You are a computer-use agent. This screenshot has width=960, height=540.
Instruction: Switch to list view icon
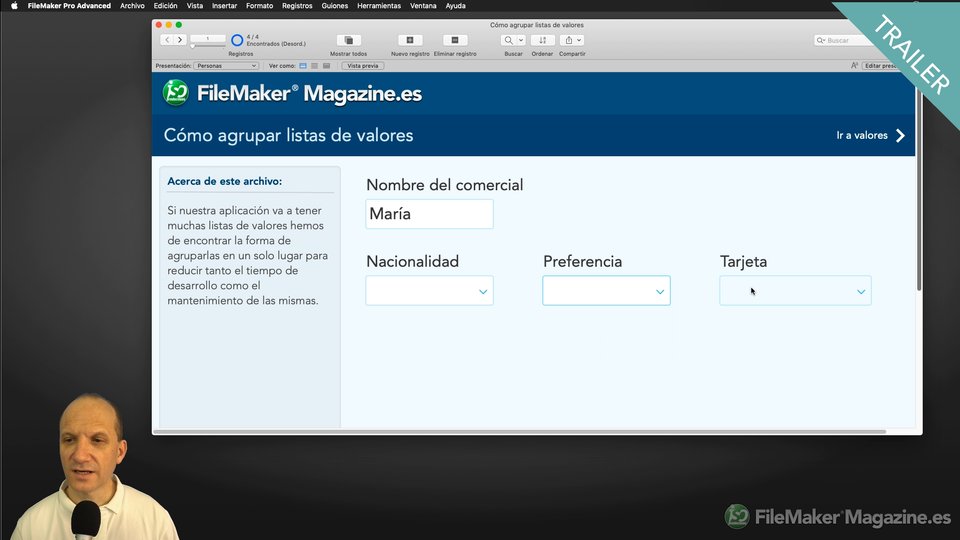315,66
